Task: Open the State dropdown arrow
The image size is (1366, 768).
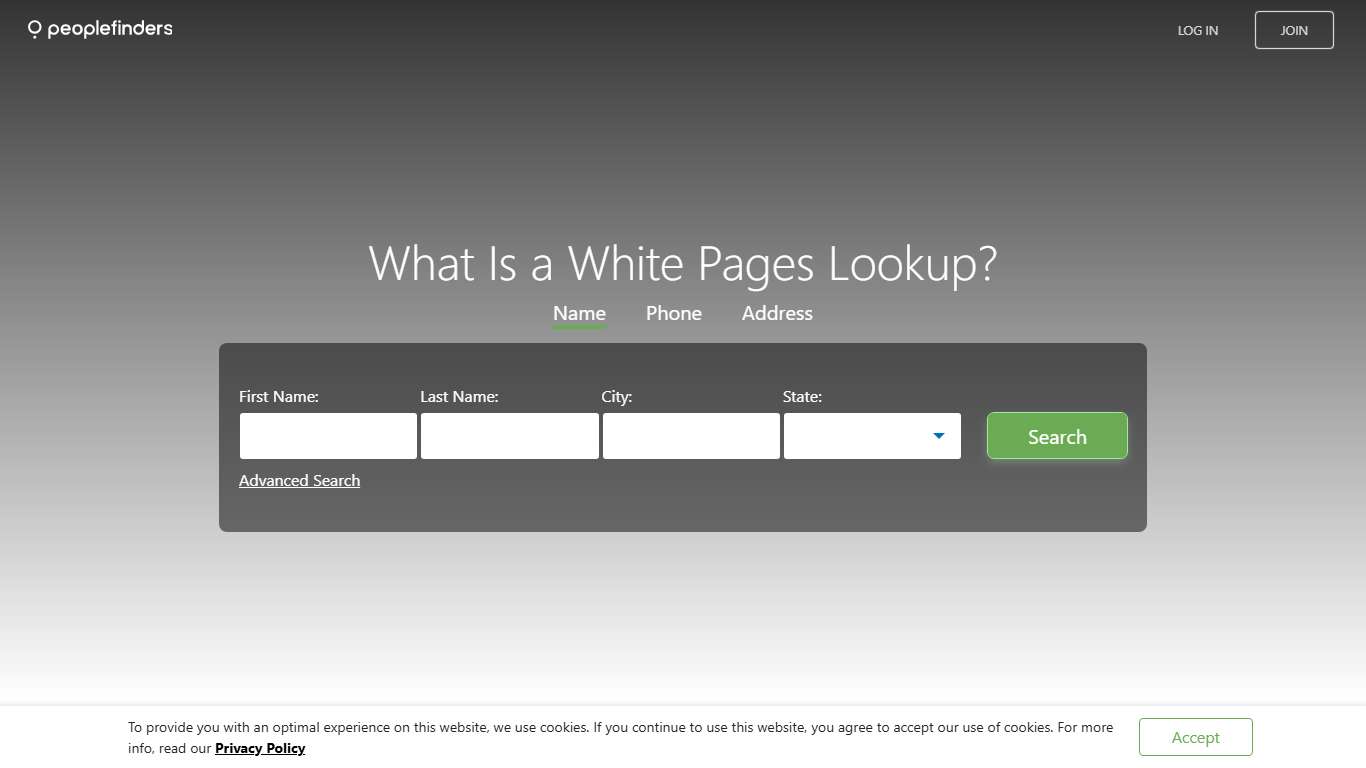Action: pos(938,436)
